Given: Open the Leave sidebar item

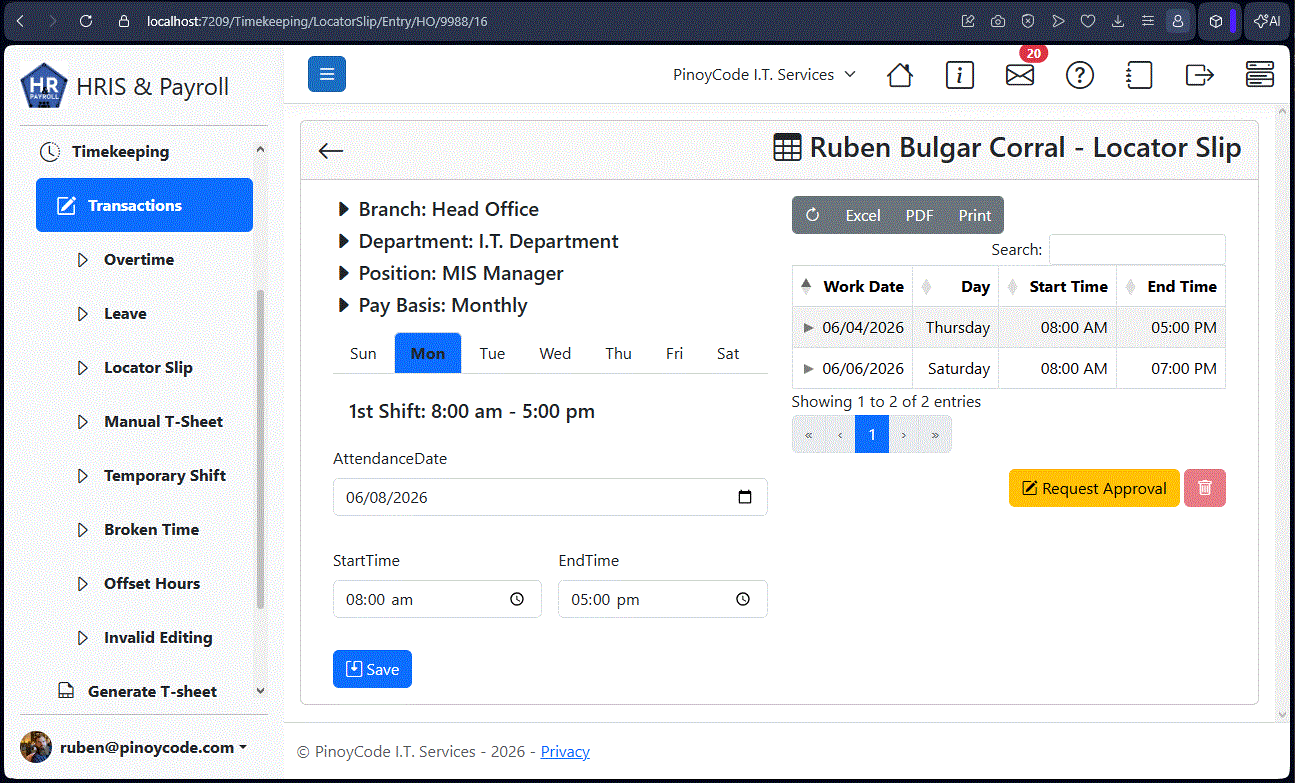Looking at the screenshot, I should point(125,313).
